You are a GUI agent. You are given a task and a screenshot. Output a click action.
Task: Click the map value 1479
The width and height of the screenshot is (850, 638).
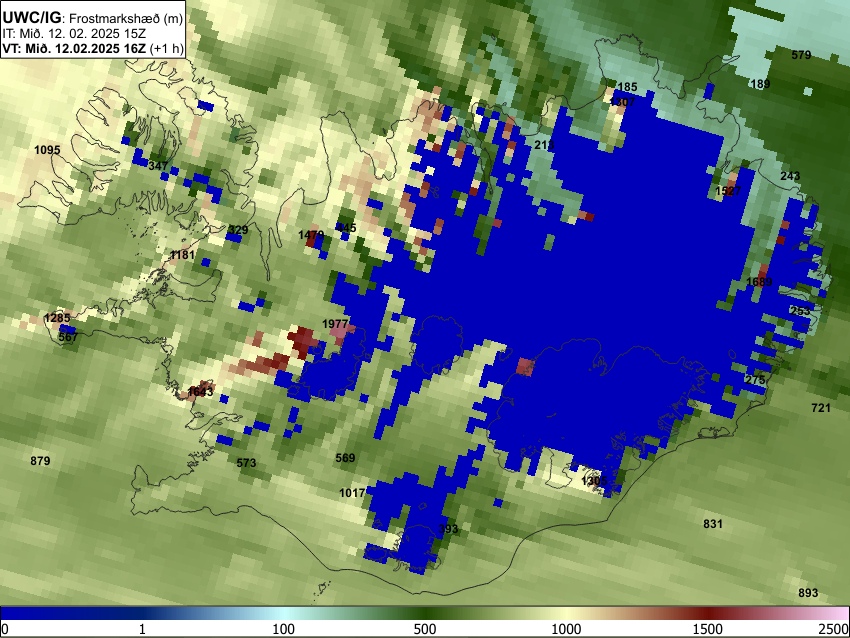[311, 235]
